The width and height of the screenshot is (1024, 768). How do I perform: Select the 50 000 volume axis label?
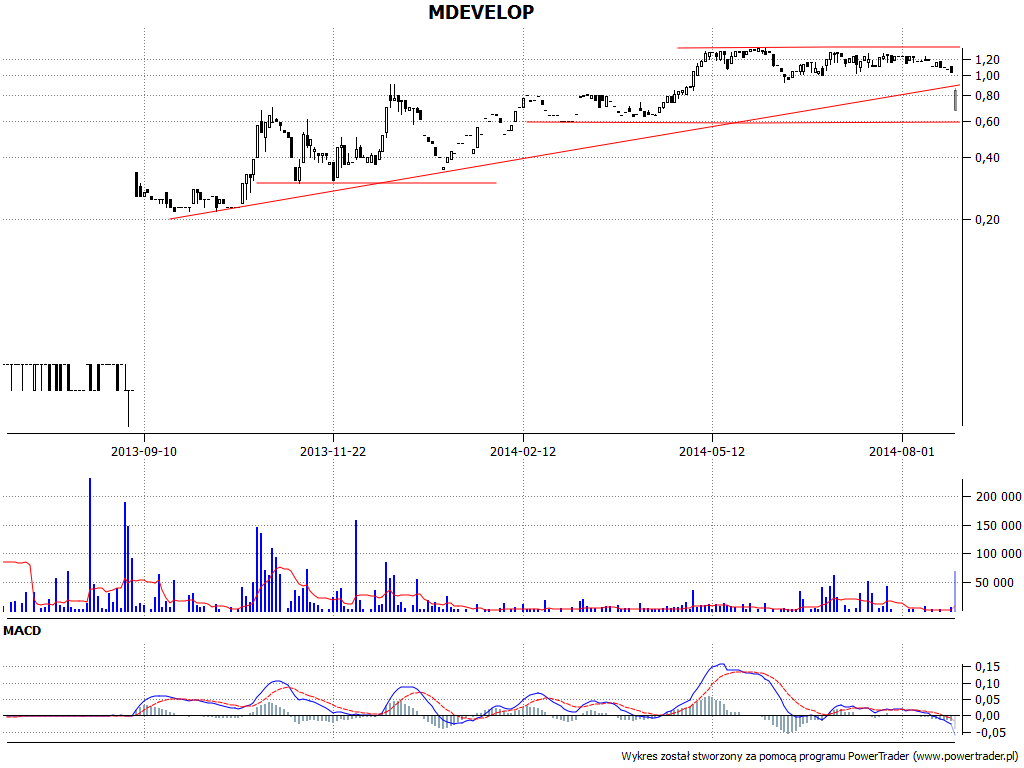coord(1000,582)
